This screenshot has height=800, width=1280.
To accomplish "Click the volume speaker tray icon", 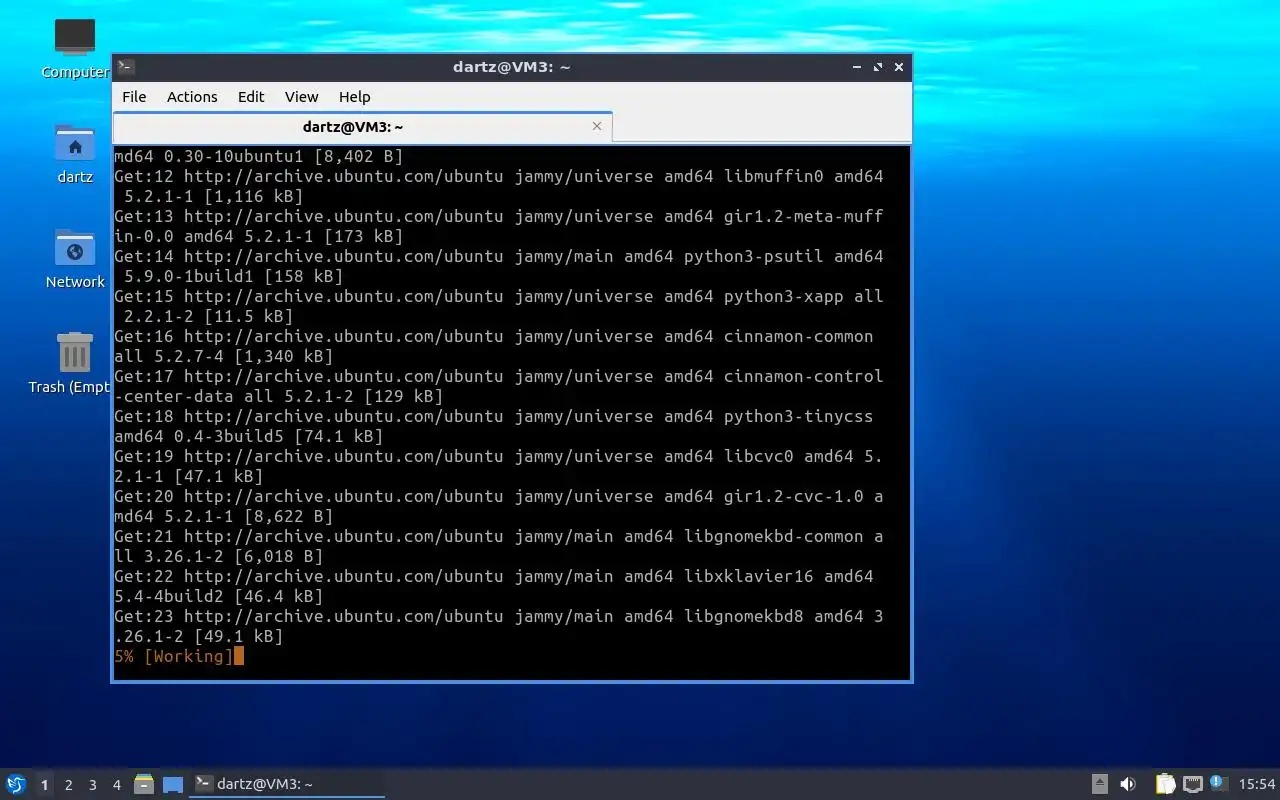I will point(1128,784).
